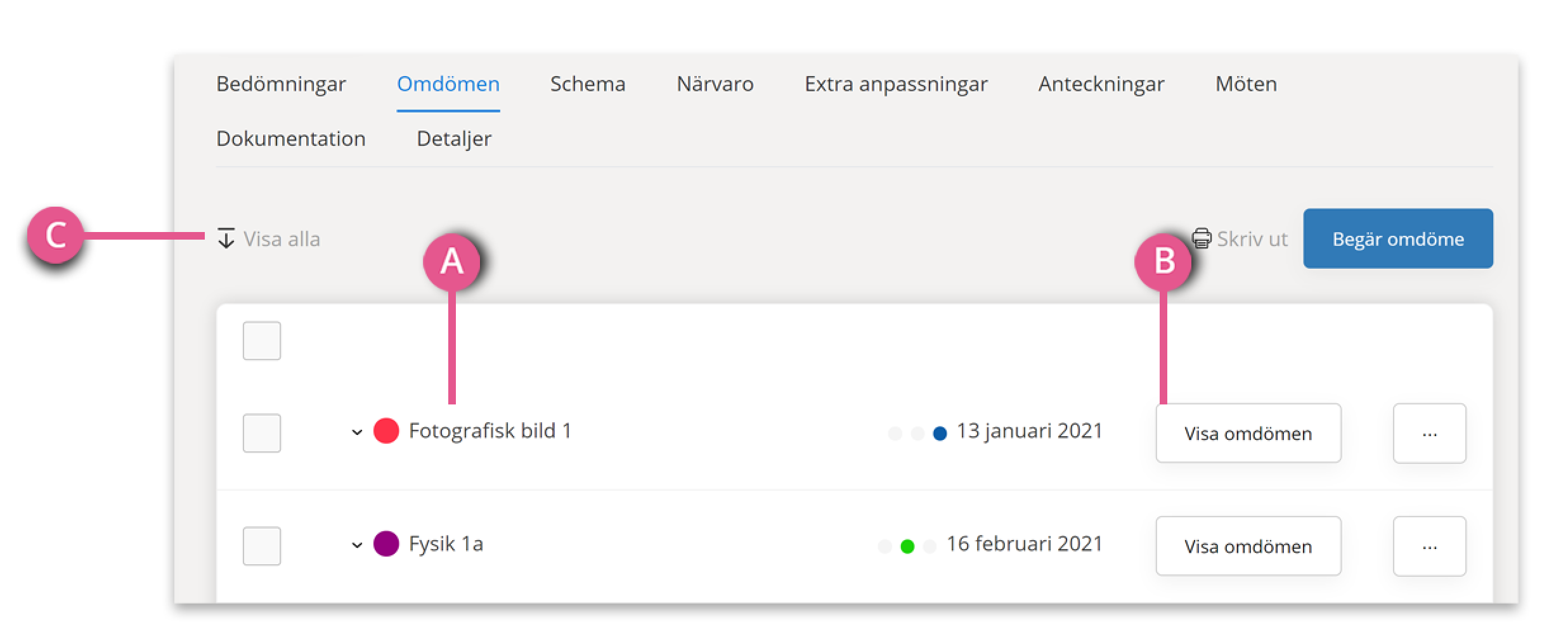The width and height of the screenshot is (1568, 639).
Task: Expand the Fotografisk bild 1 row chevron
Action: pyautogui.click(x=357, y=432)
